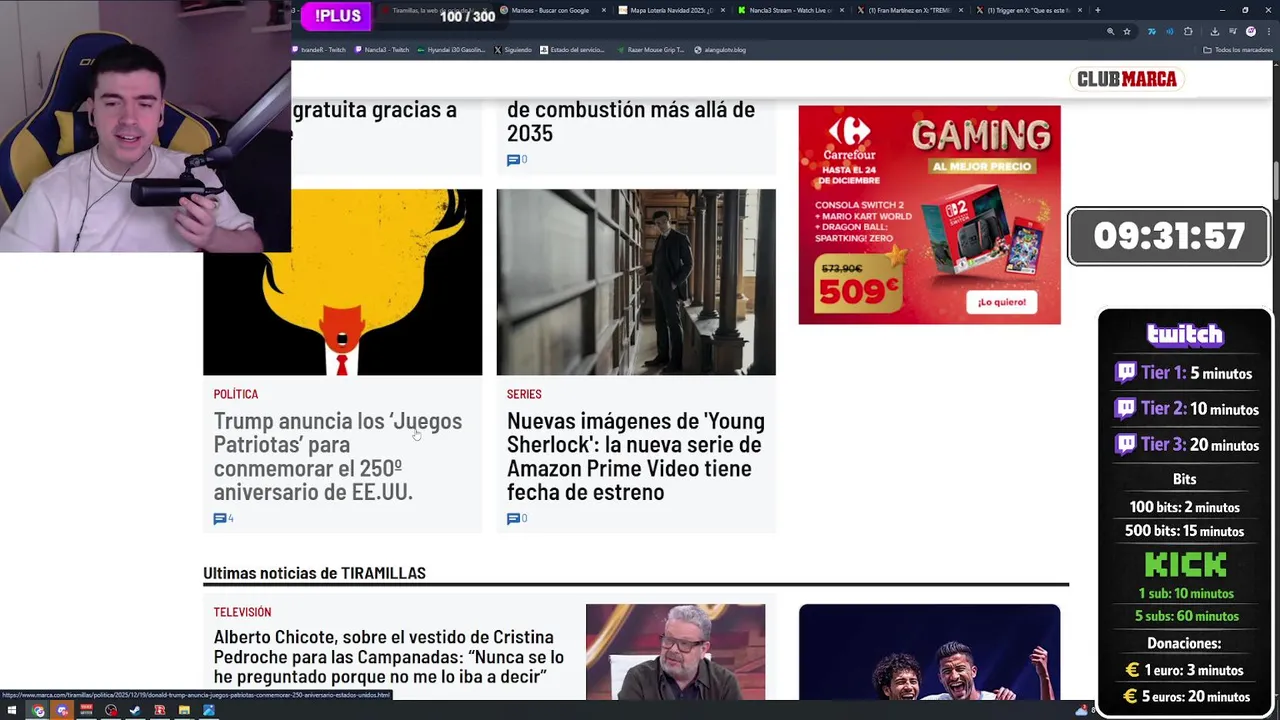Open de combustión más allá de 2035 headline
The height and width of the screenshot is (720, 1280).
(631, 121)
